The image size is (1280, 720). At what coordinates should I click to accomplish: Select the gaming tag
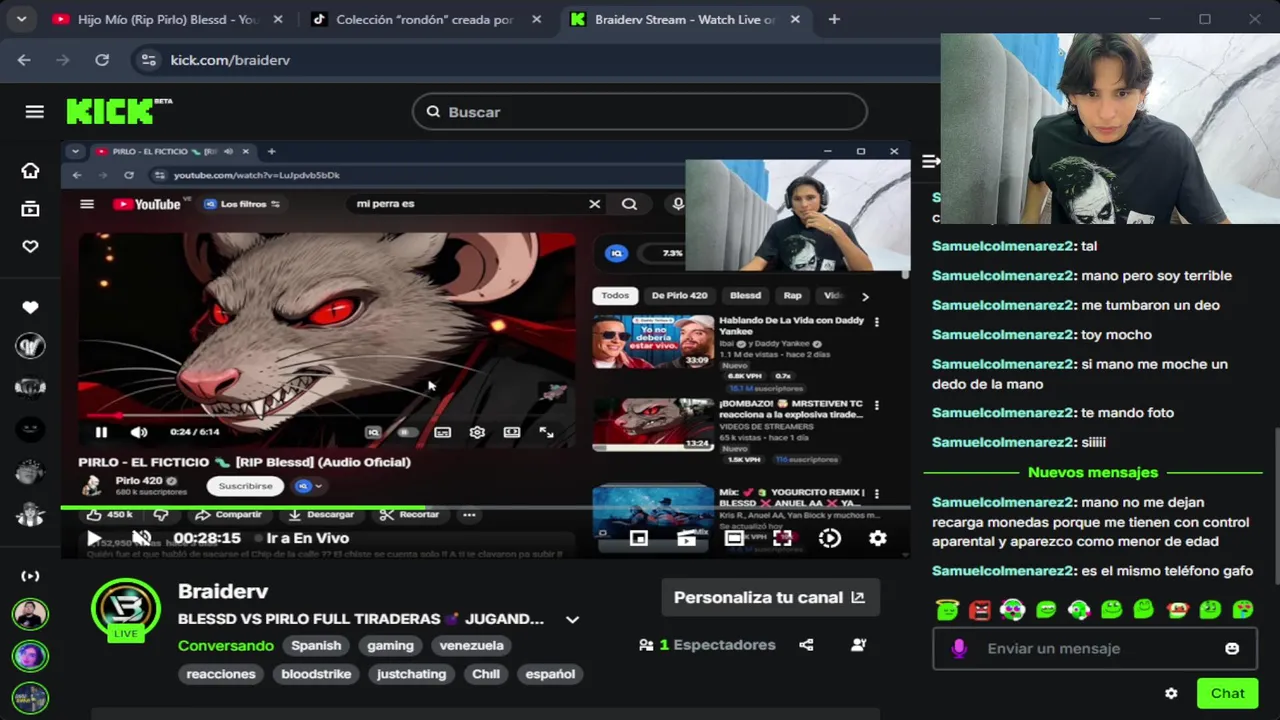(x=390, y=645)
